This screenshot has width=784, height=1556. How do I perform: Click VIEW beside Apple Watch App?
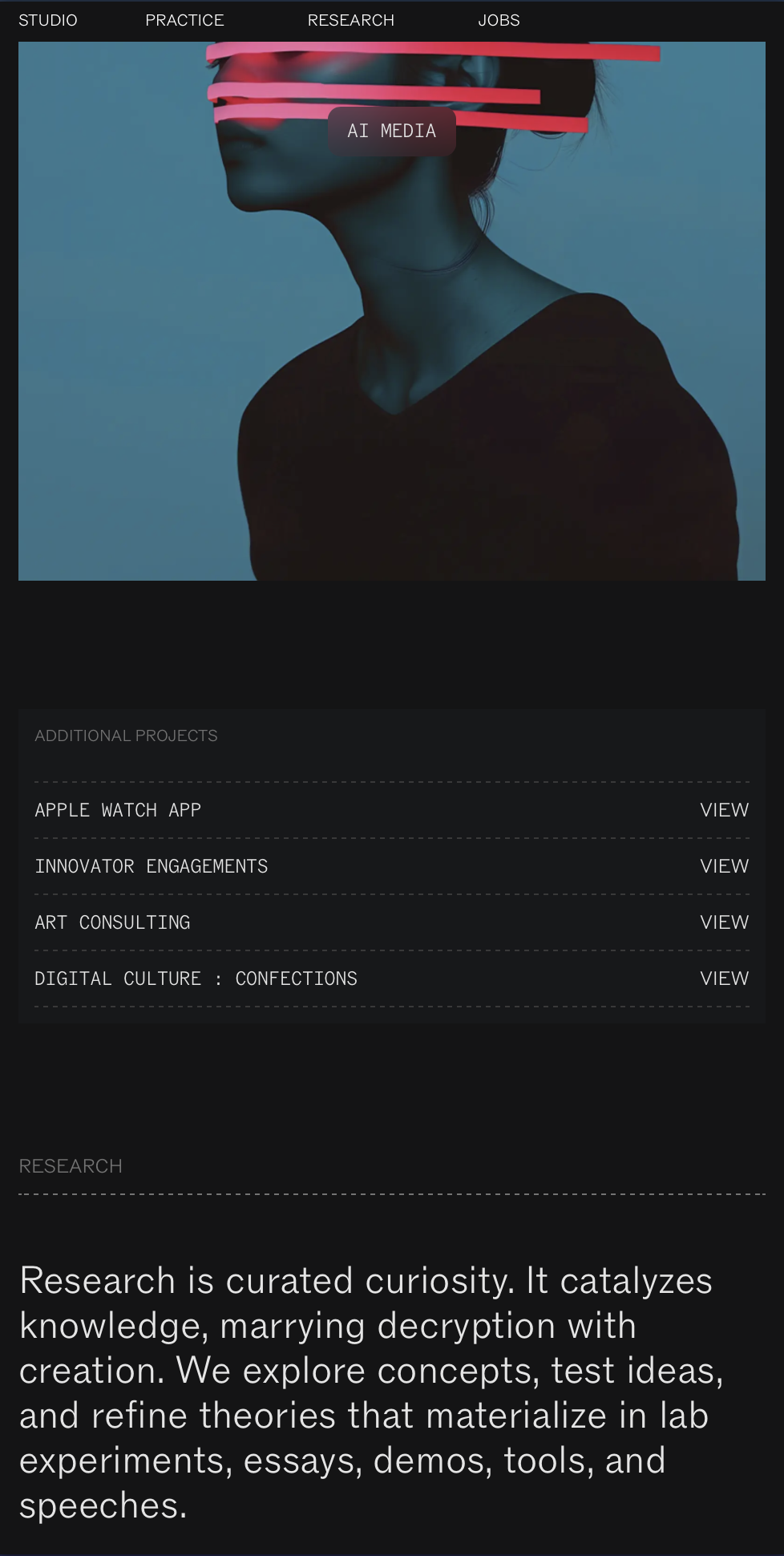[724, 810]
